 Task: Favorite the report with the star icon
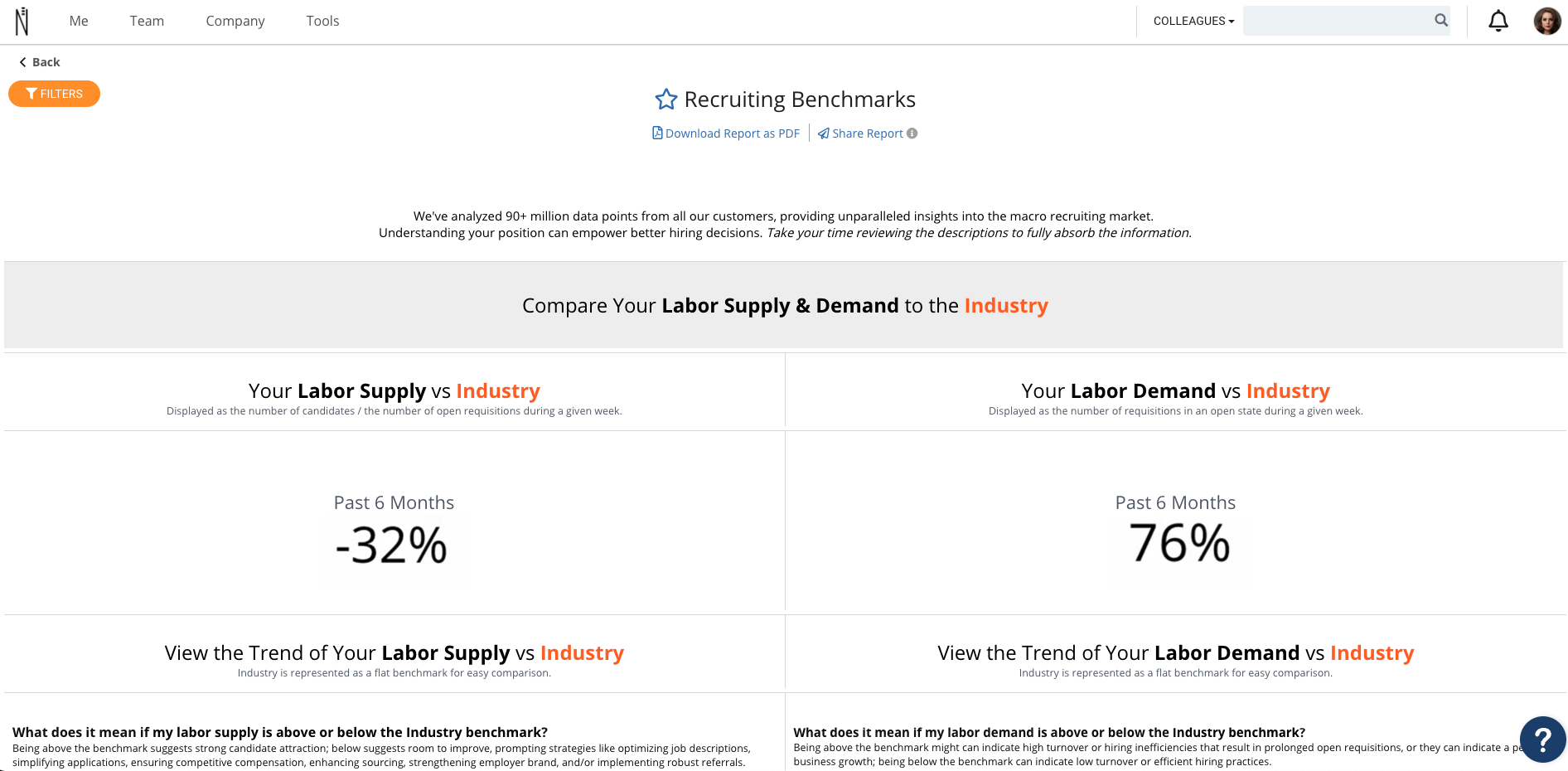(666, 99)
